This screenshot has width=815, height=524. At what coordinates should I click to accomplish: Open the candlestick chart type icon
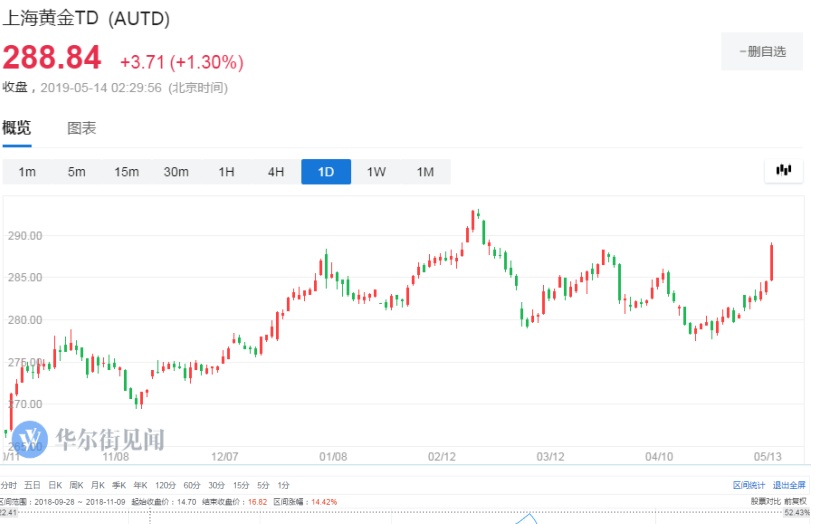(x=784, y=171)
